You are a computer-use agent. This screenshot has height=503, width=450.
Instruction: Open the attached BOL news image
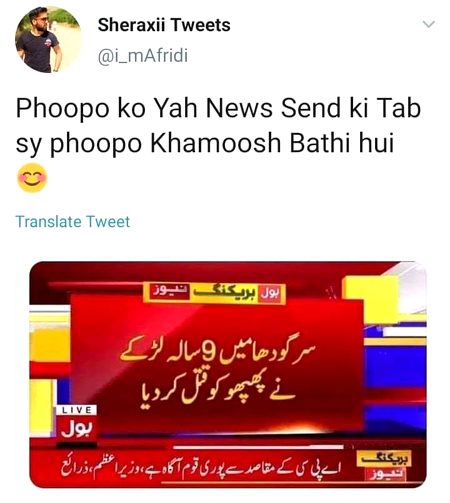(x=228, y=375)
